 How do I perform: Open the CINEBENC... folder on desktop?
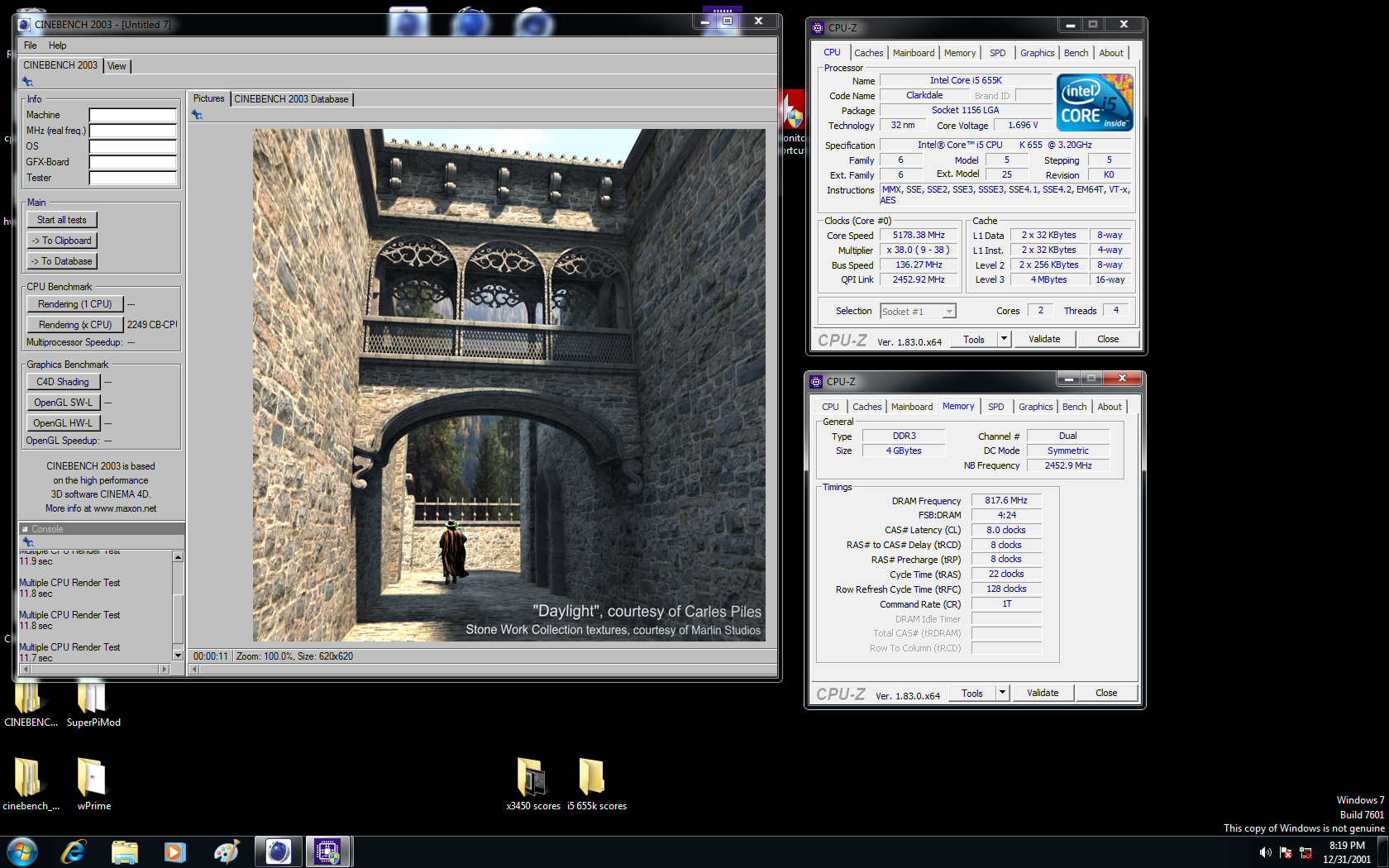[x=30, y=703]
